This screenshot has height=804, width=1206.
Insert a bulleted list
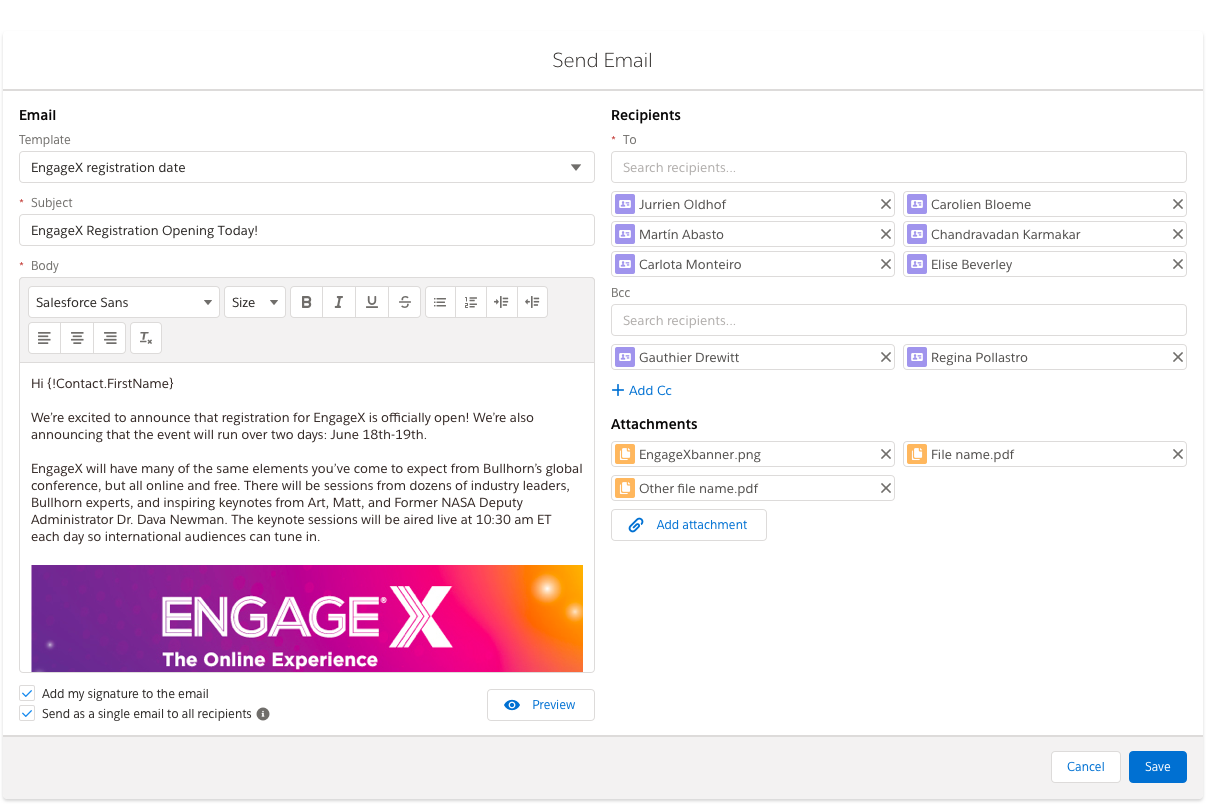[440, 302]
